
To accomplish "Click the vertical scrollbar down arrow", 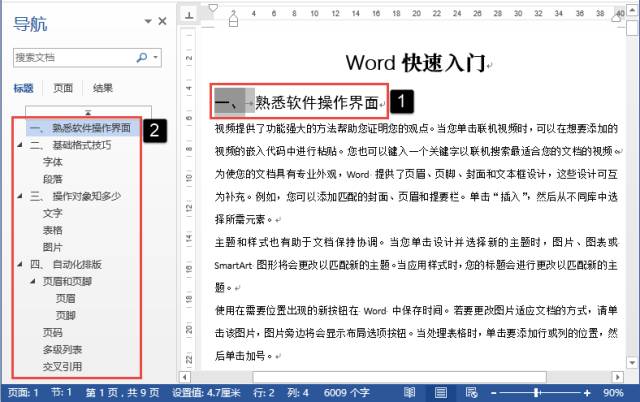I will (x=632, y=362).
